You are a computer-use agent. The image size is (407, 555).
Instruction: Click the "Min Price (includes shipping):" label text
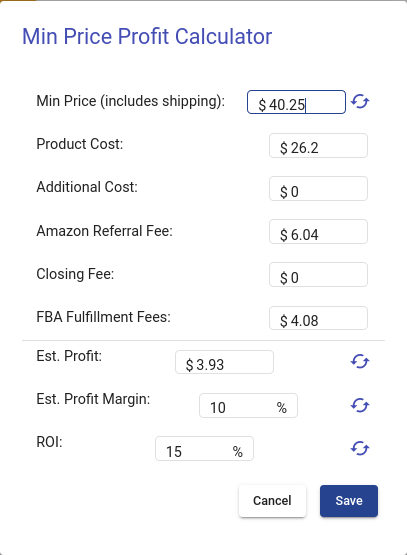click(131, 101)
